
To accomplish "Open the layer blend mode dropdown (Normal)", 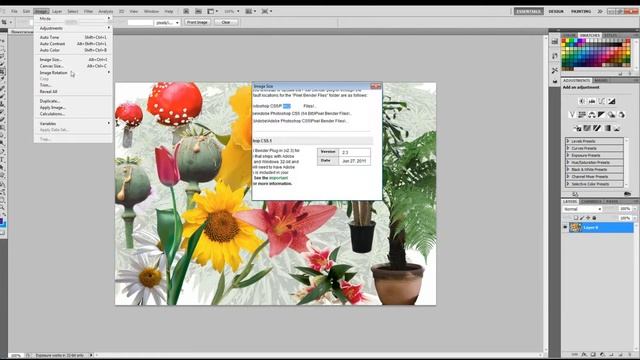I will pos(582,209).
